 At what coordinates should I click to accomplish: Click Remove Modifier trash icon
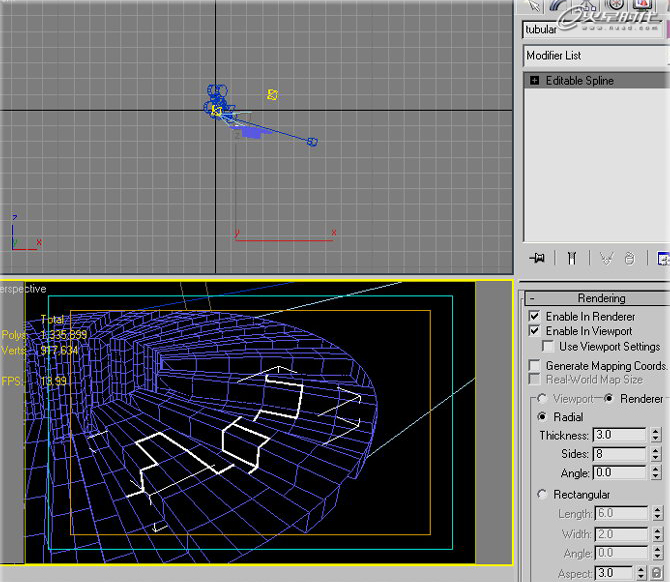click(629, 258)
